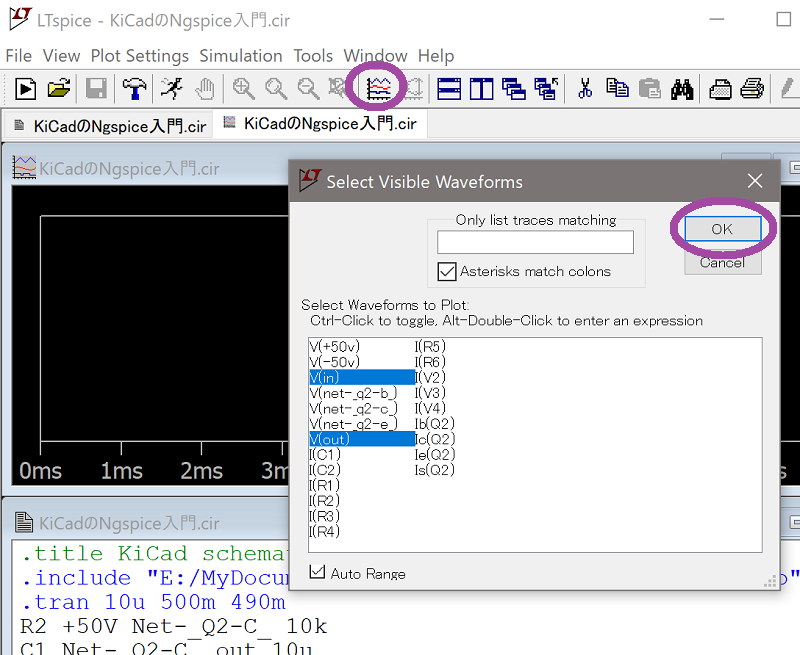
Task: Select the I(V2) trace
Action: pos(431,377)
